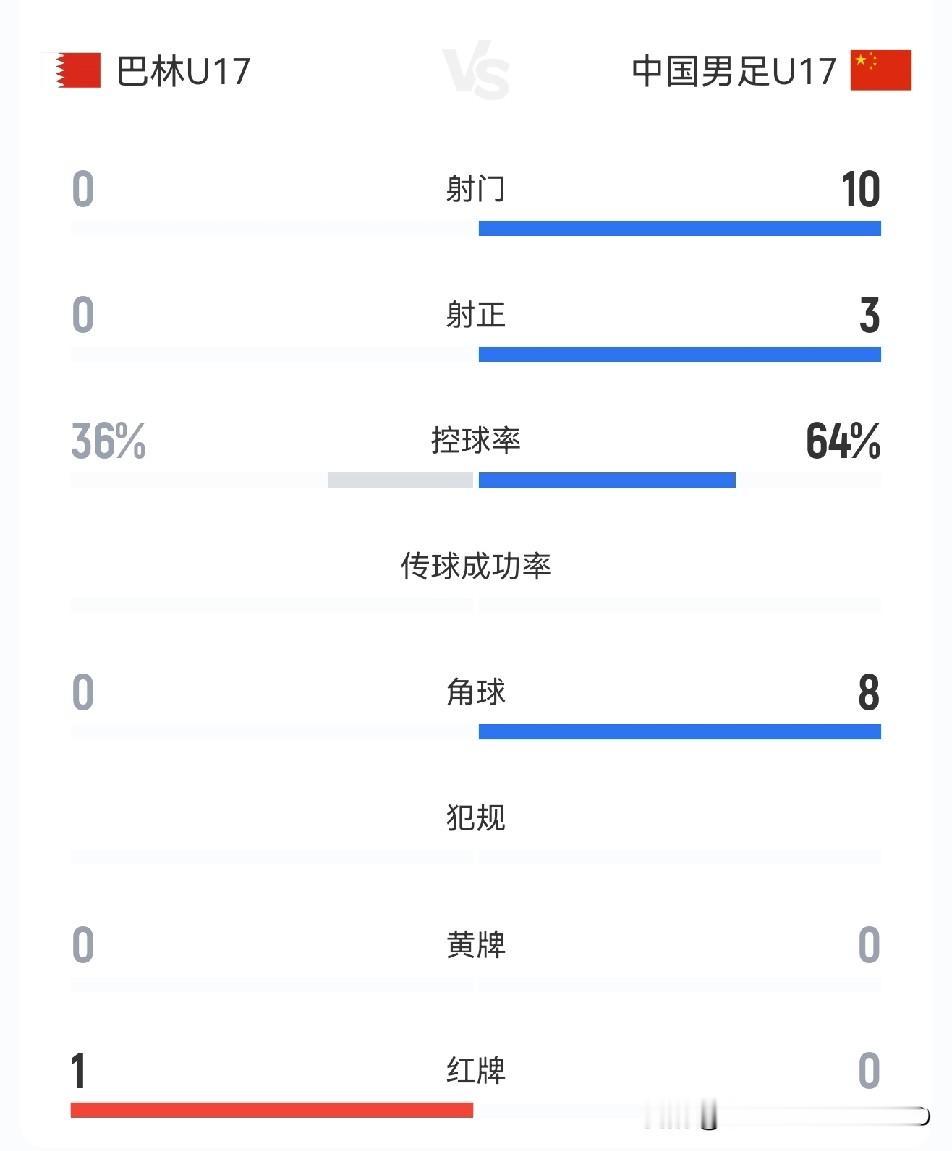
Task: Click the 控球率 (possession) label
Action: [x=476, y=442]
